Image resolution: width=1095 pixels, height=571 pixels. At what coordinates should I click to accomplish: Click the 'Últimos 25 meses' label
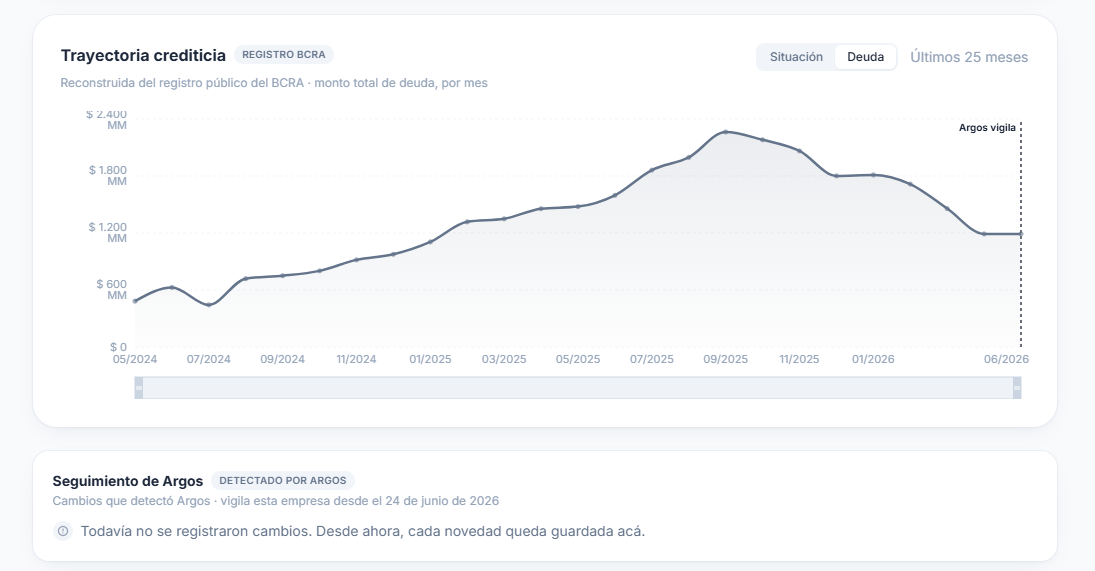[x=969, y=57]
